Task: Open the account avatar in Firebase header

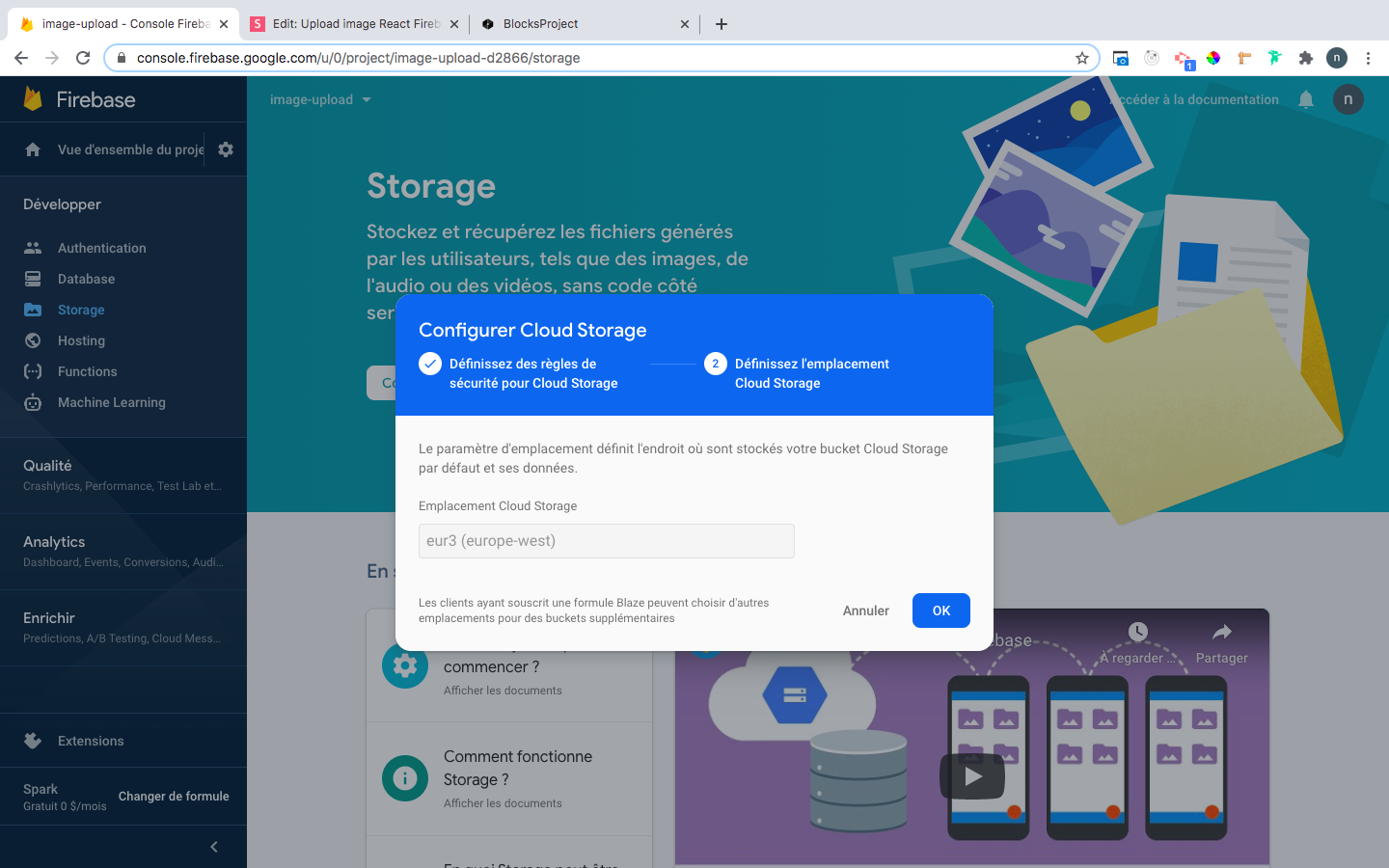Action: tap(1348, 99)
